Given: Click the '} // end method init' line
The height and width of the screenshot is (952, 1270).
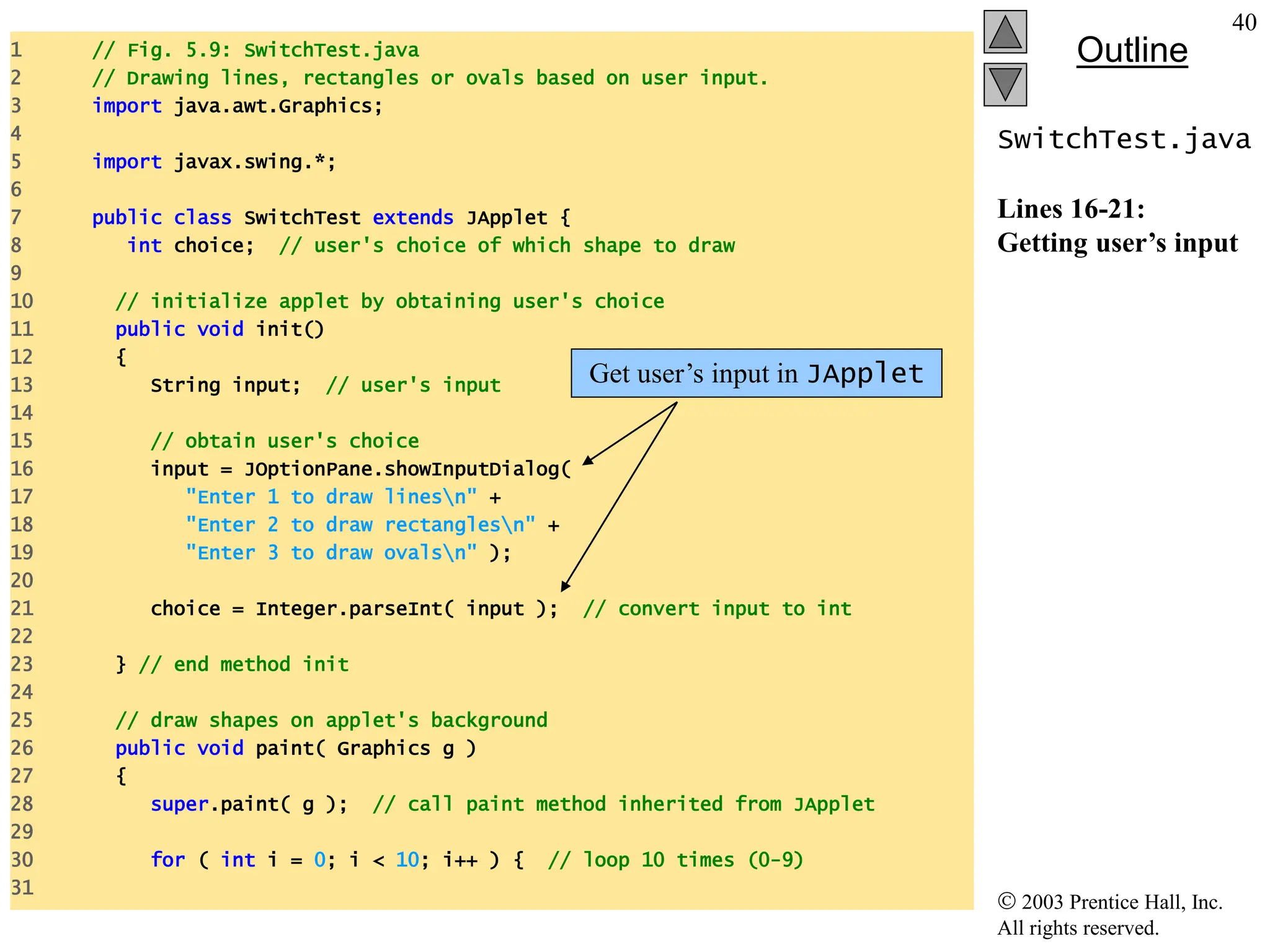Looking at the screenshot, I should pos(232,664).
